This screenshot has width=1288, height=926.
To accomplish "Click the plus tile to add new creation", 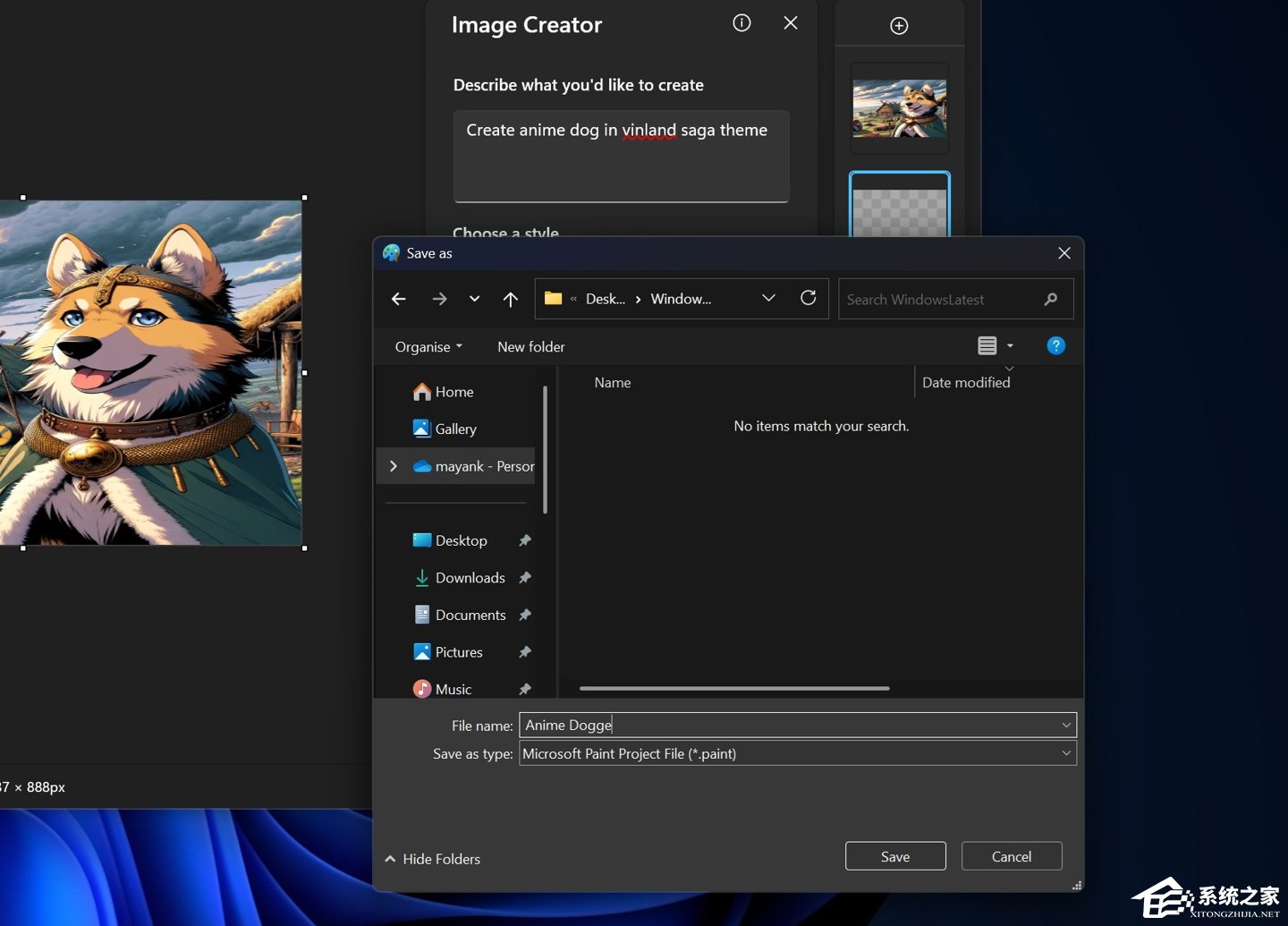I will click(x=898, y=25).
